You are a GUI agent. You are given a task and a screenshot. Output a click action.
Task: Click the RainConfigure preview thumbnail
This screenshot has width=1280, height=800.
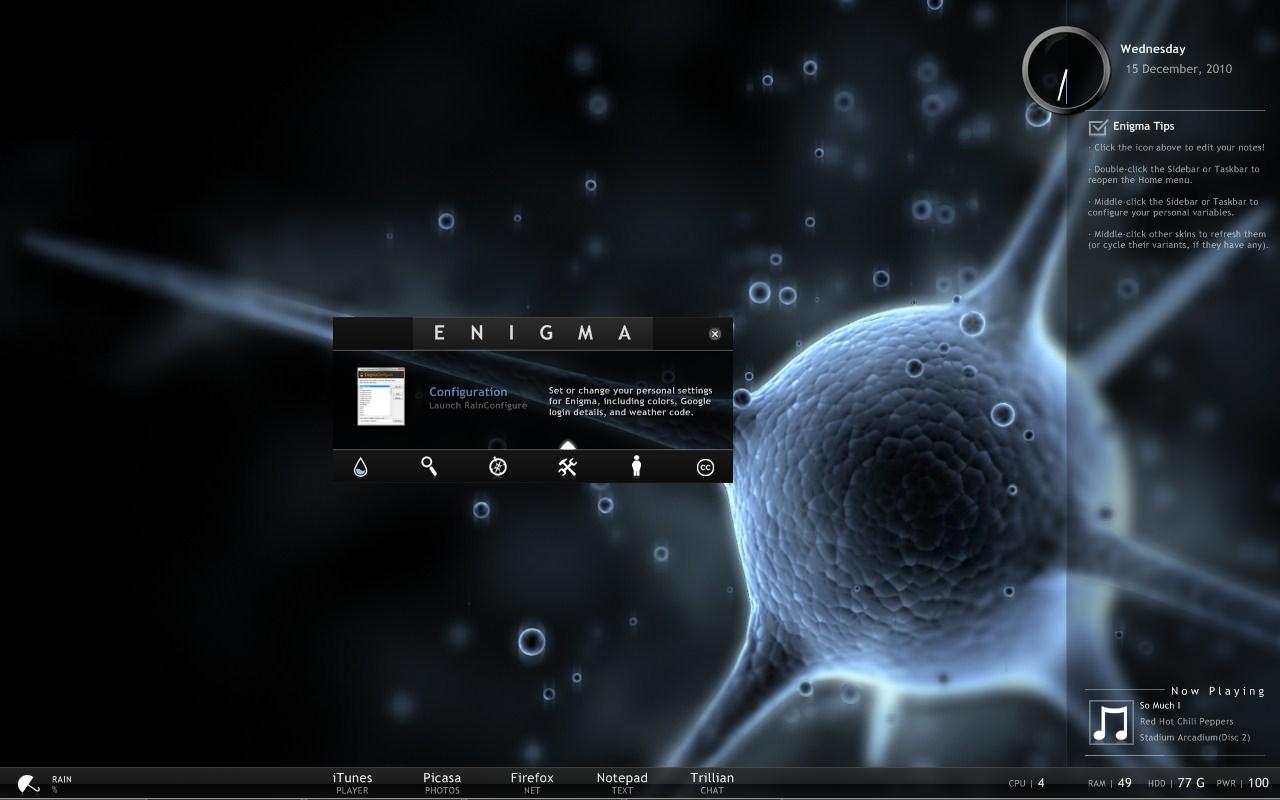coord(381,397)
